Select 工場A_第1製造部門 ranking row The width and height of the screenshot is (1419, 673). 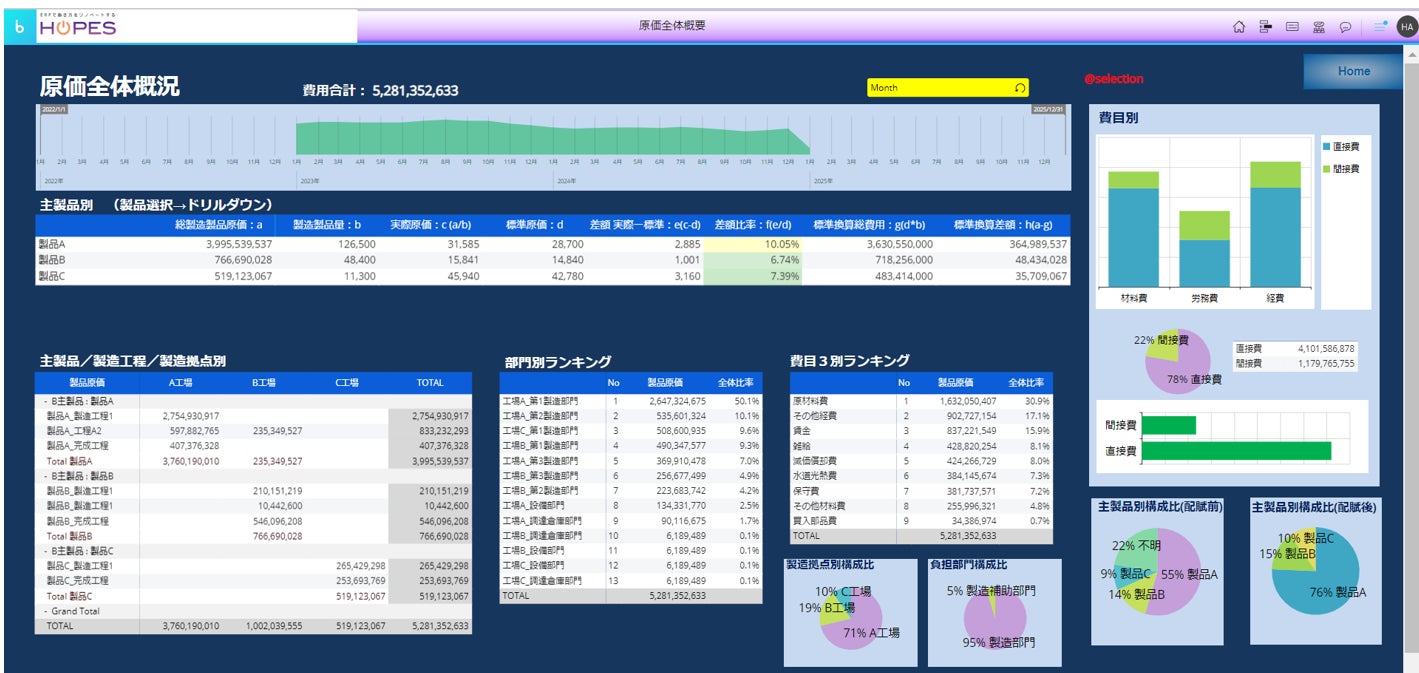coord(632,400)
